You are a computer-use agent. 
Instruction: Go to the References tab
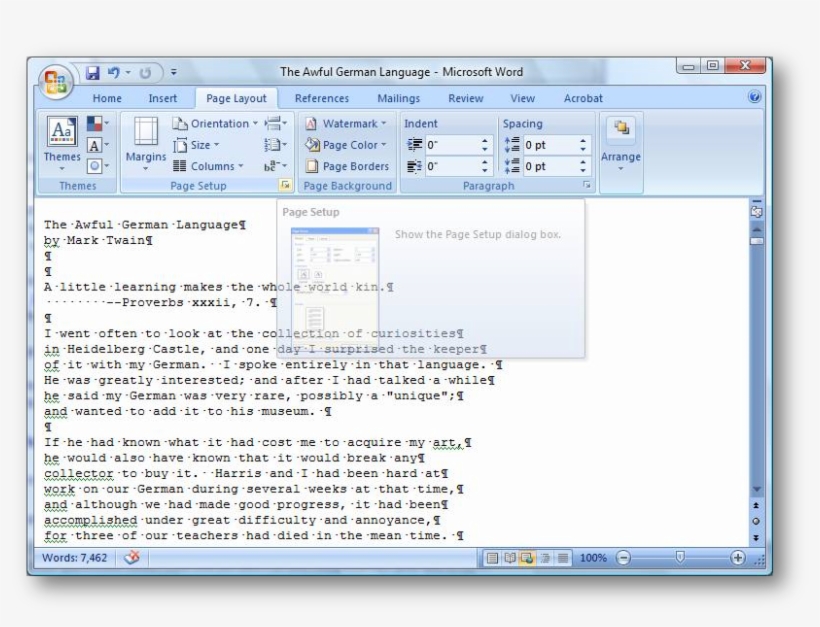click(322, 98)
